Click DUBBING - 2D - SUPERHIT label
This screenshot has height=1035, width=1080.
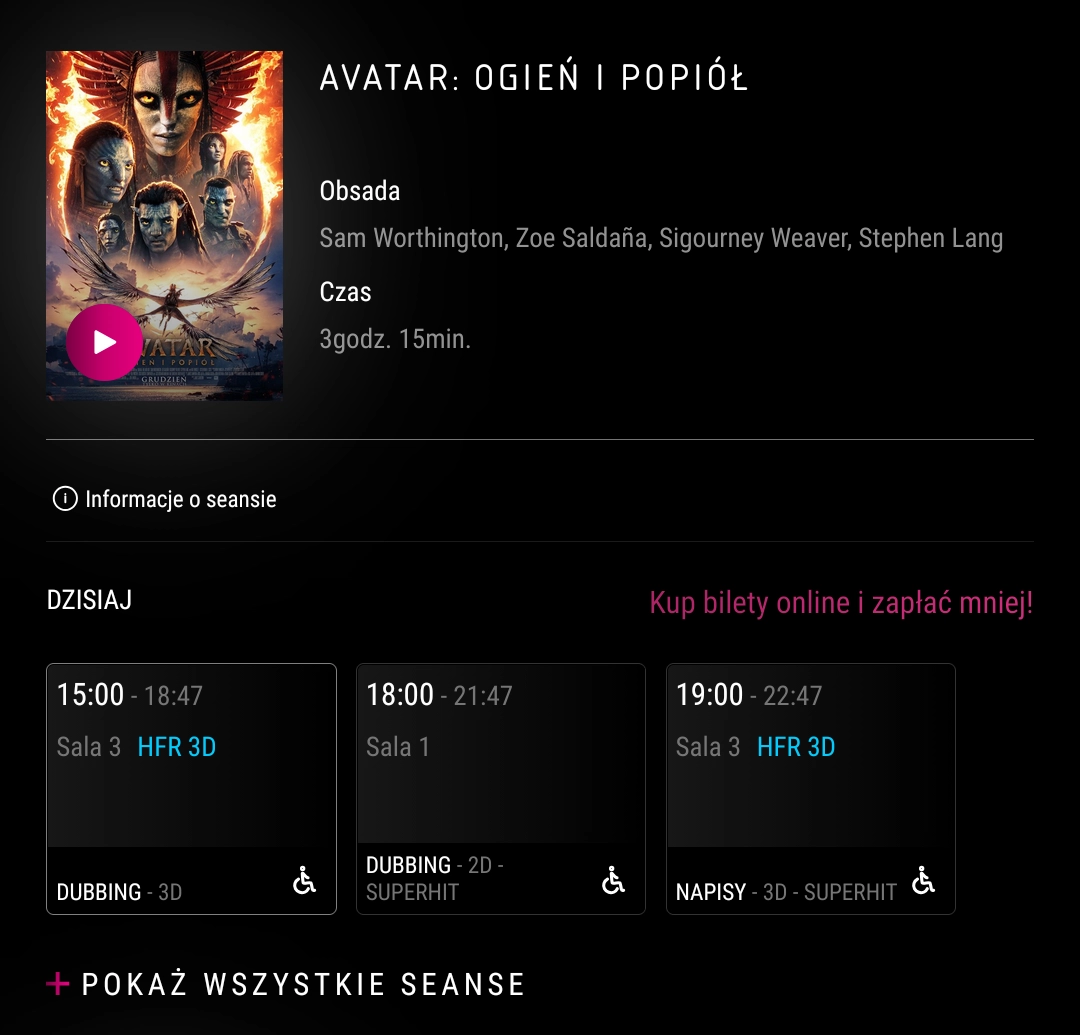(435, 879)
